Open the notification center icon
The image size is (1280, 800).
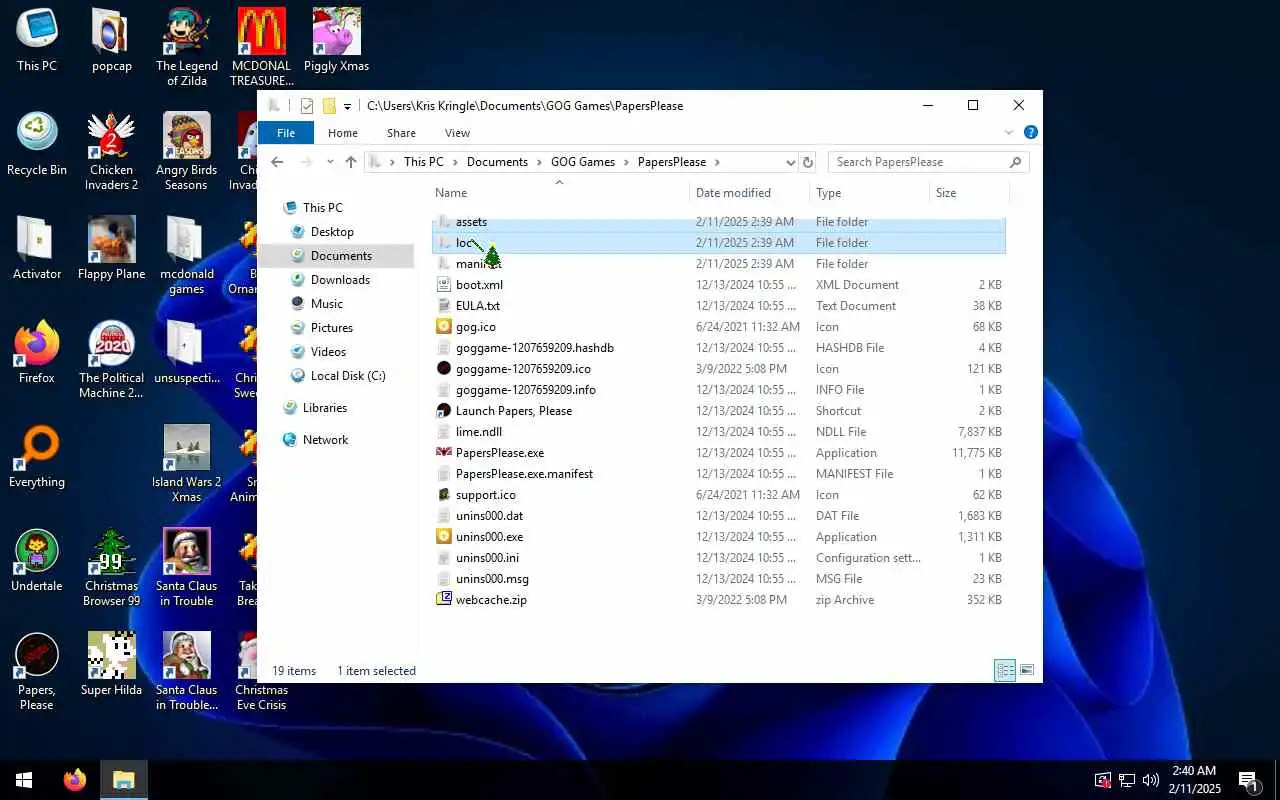point(1248,780)
